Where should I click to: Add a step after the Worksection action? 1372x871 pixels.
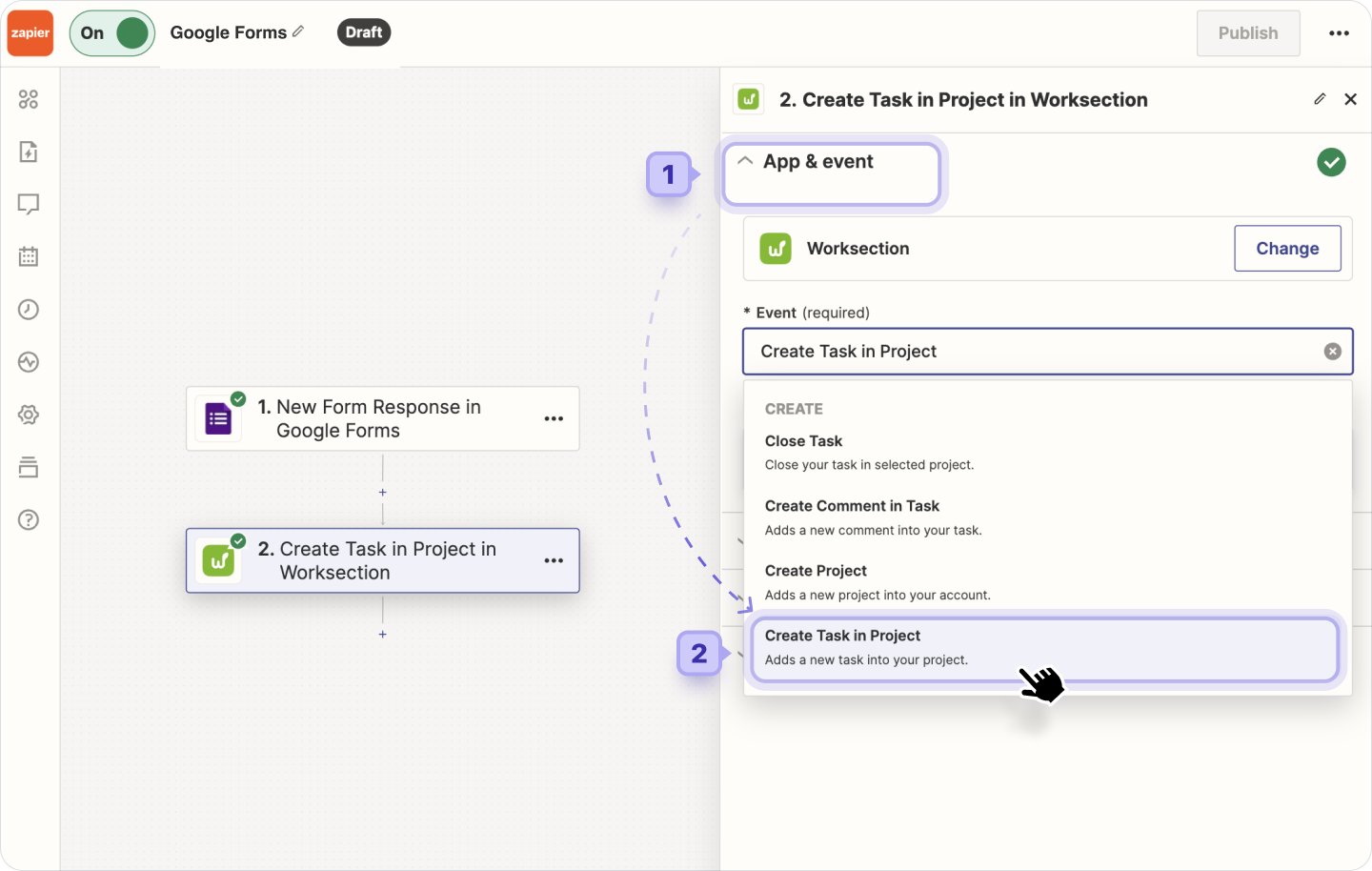(383, 634)
